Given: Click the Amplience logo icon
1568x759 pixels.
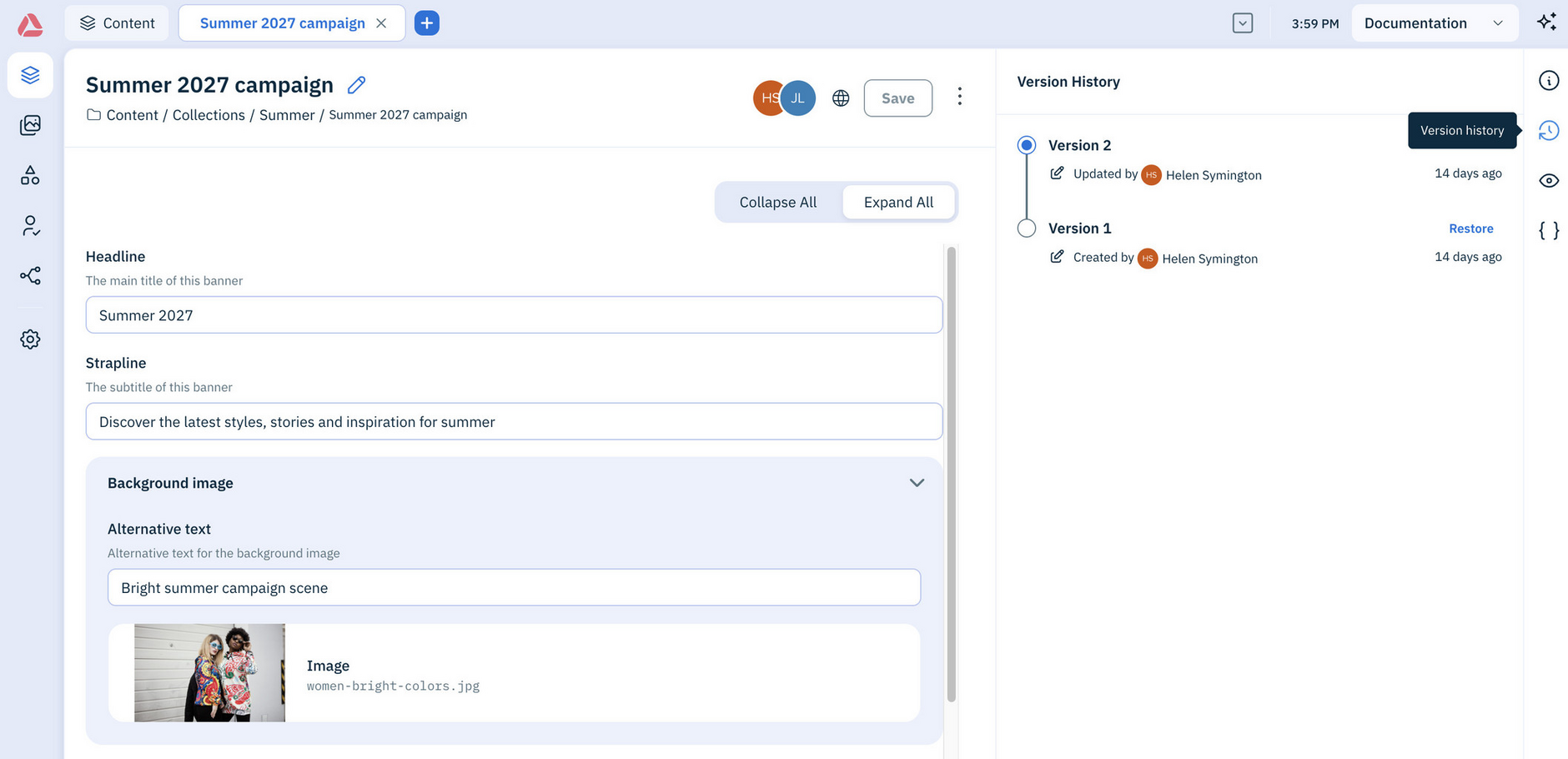Looking at the screenshot, I should [30, 25].
